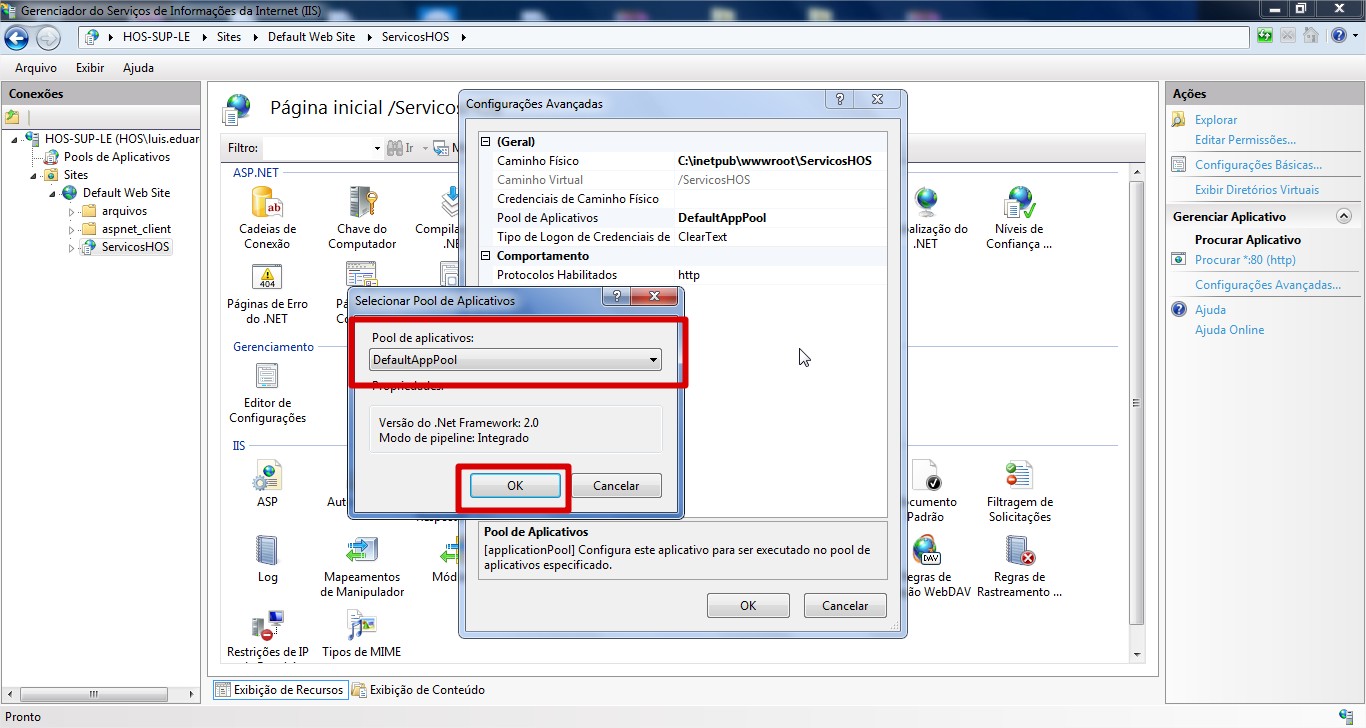The image size is (1366, 728).
Task: Open Tipos de MIME icon
Action: (x=362, y=627)
